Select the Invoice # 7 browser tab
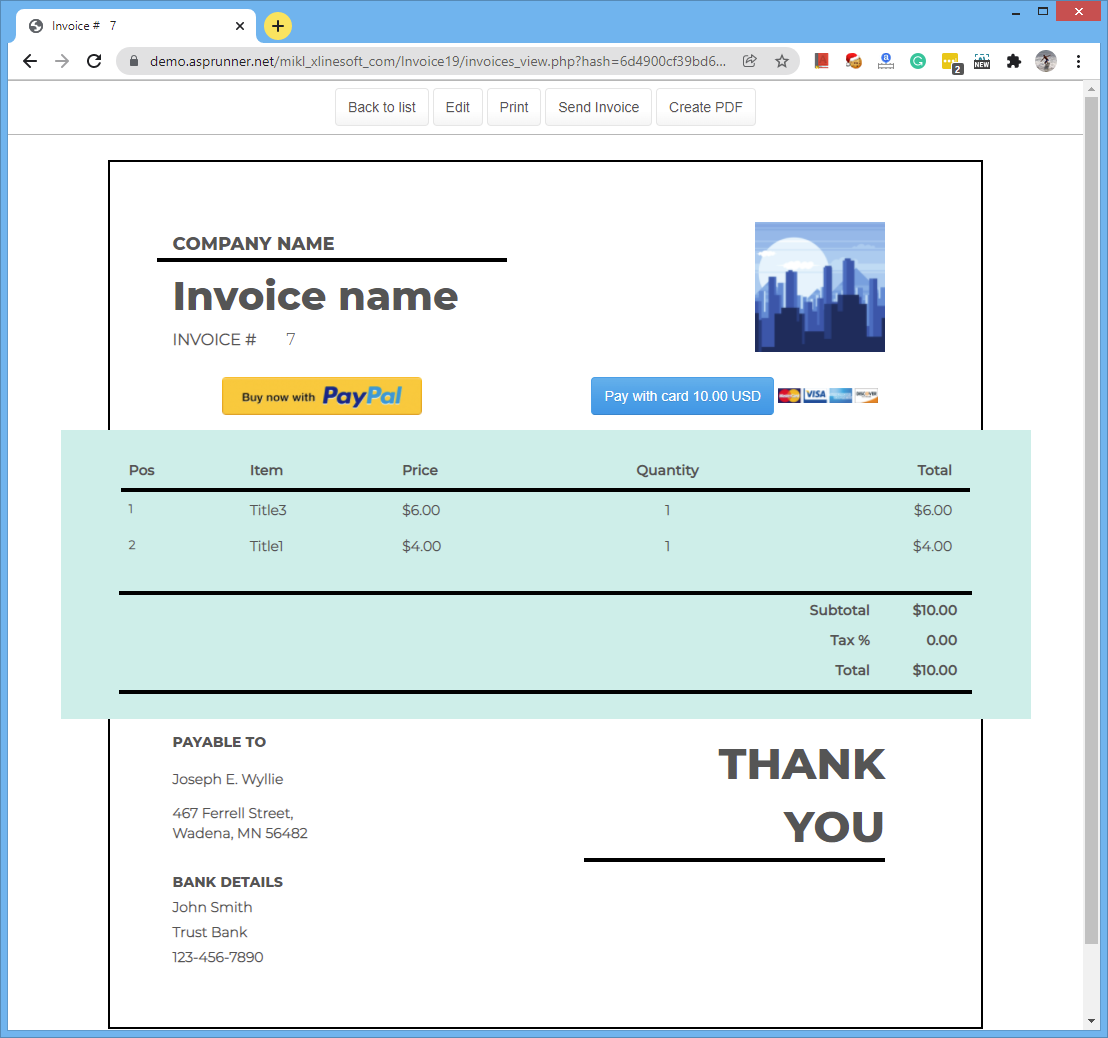This screenshot has height=1038, width=1108. click(x=130, y=26)
